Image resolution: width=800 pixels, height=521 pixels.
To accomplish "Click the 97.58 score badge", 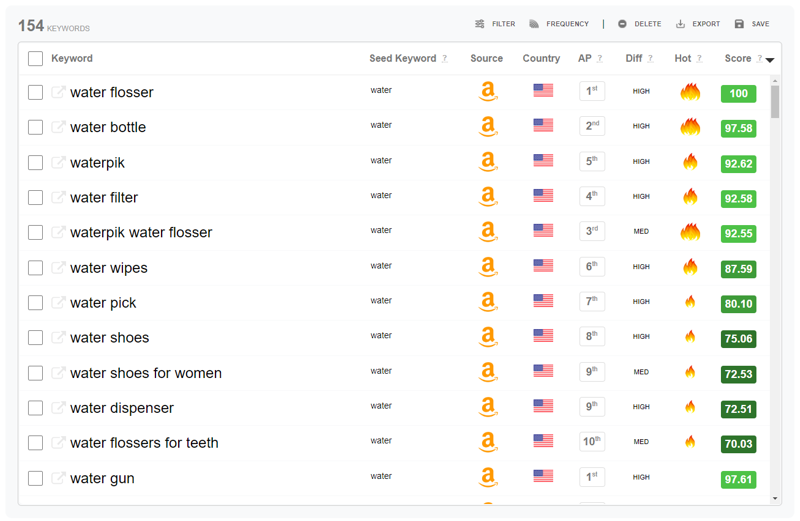I will tap(738, 128).
